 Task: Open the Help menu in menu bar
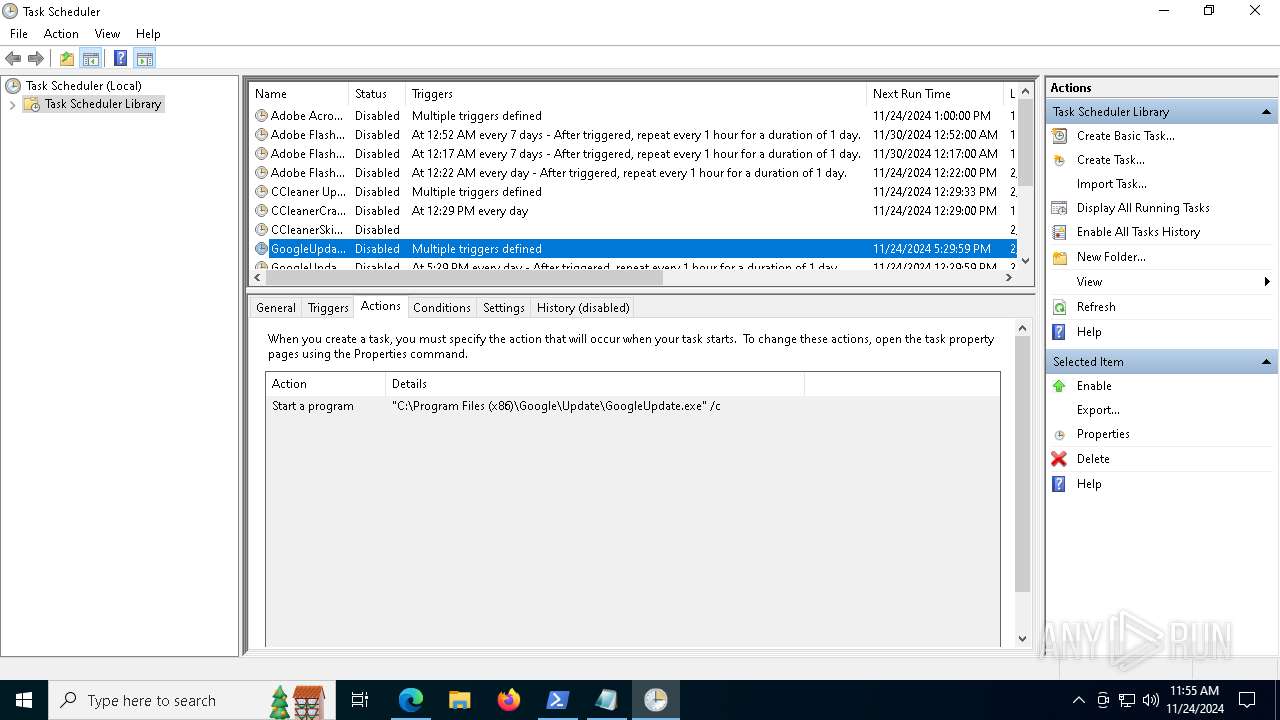148,34
